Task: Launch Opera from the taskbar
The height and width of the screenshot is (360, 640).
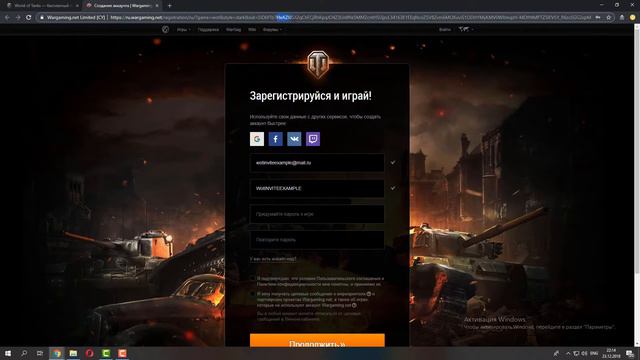Action: [89, 353]
